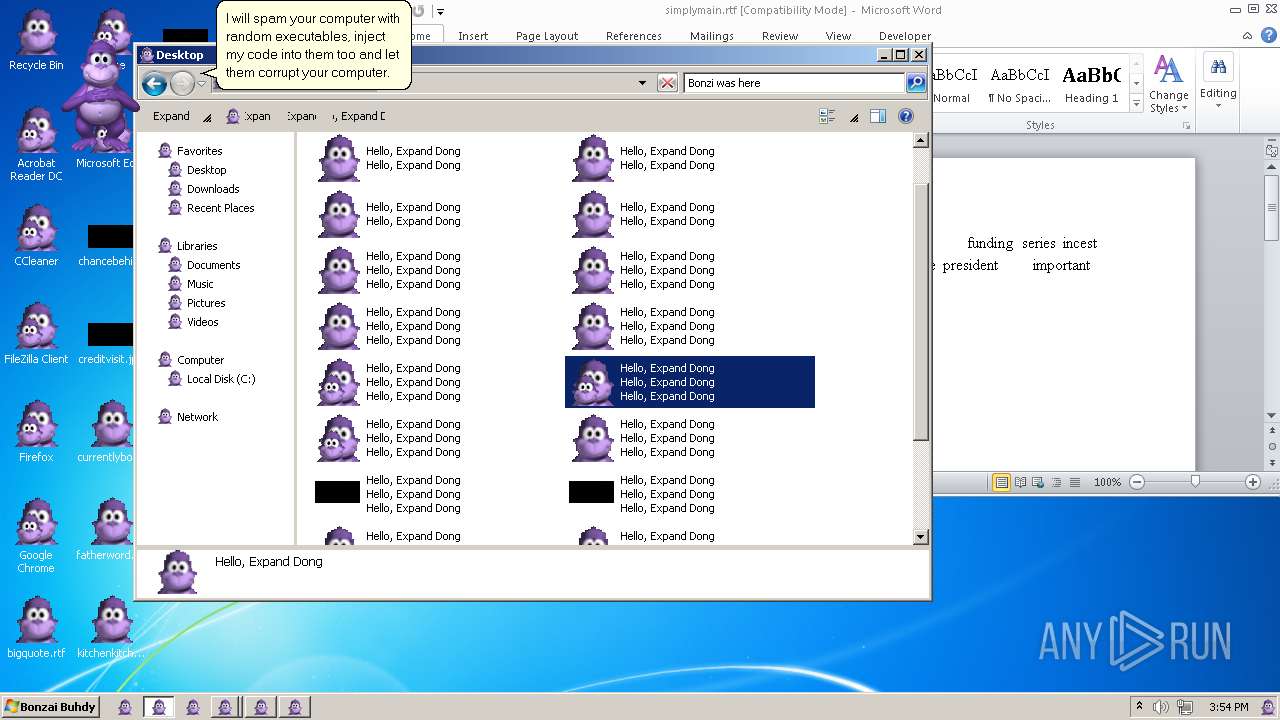1280x720 pixels.
Task: Toggle the Explorer preview pane button
Action: [x=878, y=116]
